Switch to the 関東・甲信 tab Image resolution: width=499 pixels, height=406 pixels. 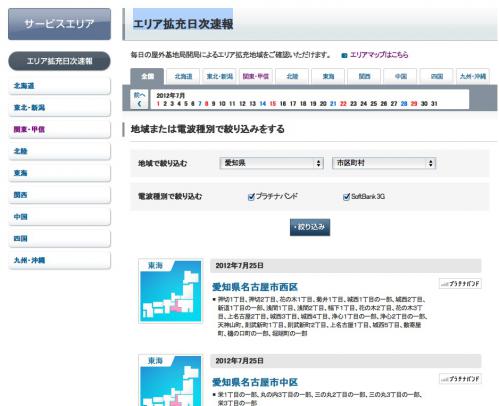(256, 76)
